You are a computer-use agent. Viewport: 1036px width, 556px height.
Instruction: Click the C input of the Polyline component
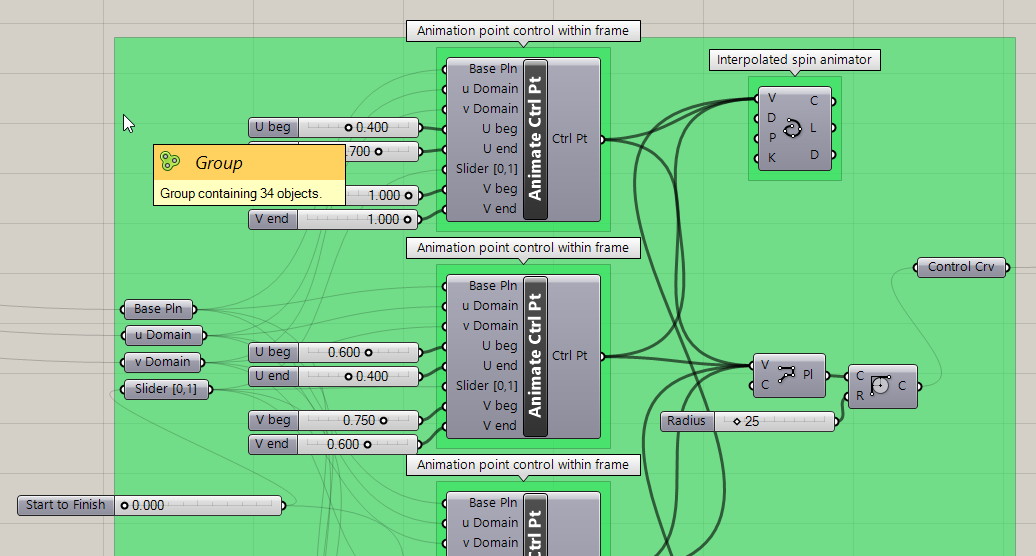[x=764, y=384]
